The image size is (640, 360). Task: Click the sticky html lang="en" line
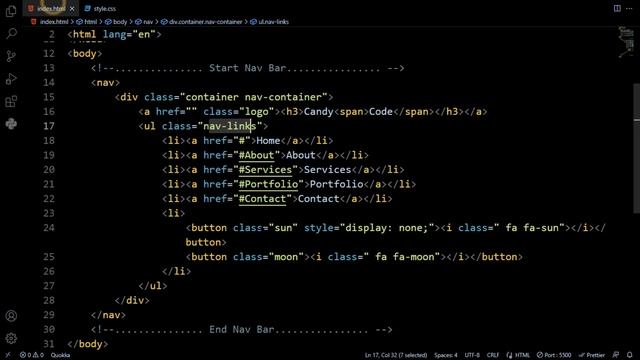click(115, 34)
